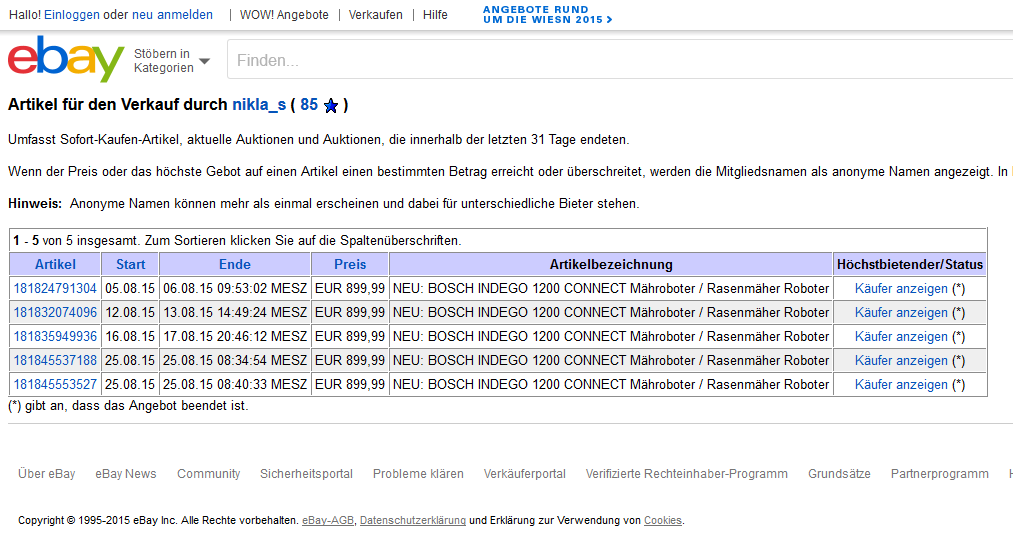Open Angebote rund um die Wiesn 2015 banner
Viewport: 1013px width, 542px height.
point(548,15)
